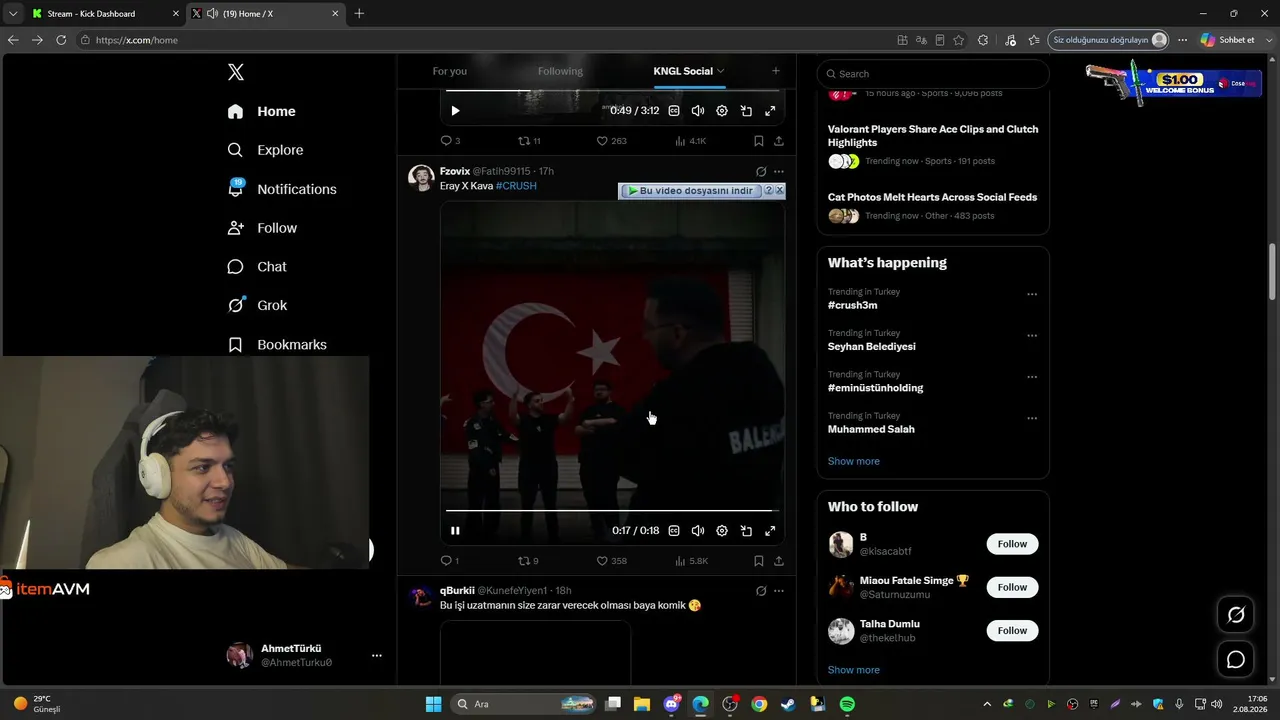Go to Explore in the sidebar
Image resolution: width=1280 pixels, height=720 pixels.
265,150
